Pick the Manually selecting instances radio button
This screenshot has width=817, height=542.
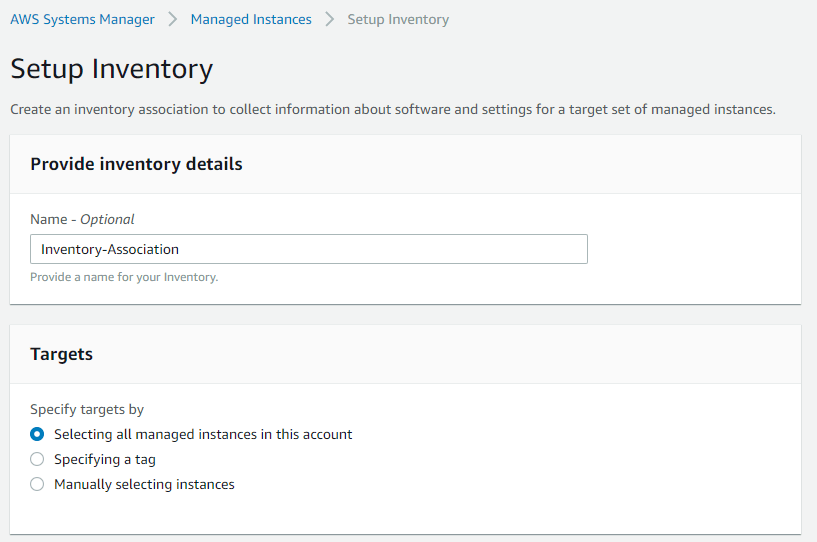coord(37,484)
